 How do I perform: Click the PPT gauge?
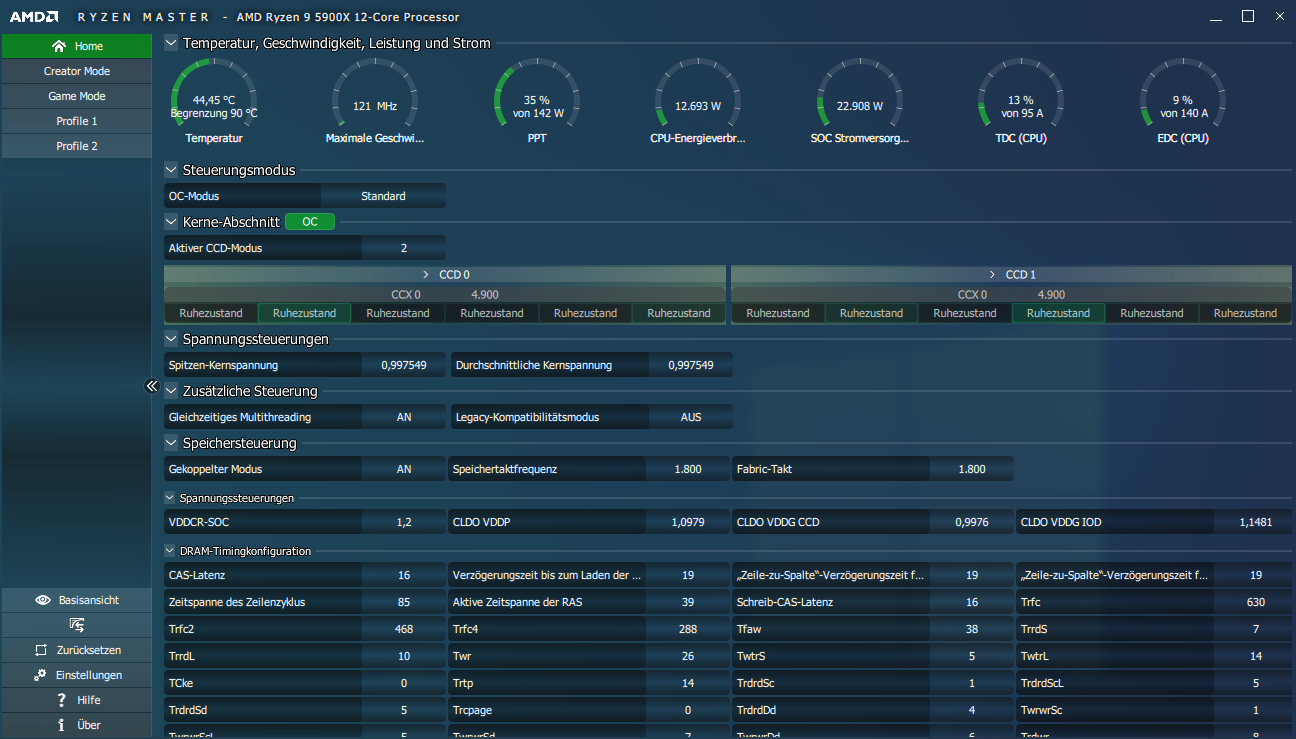[537, 102]
